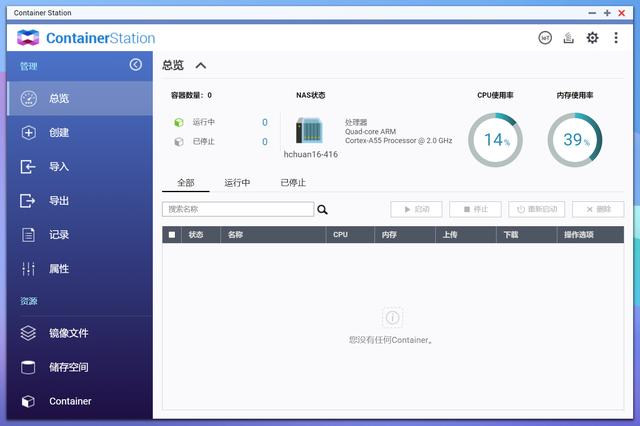The height and width of the screenshot is (426, 640).
Task: Open settings gear in Container Station
Action: point(592,38)
